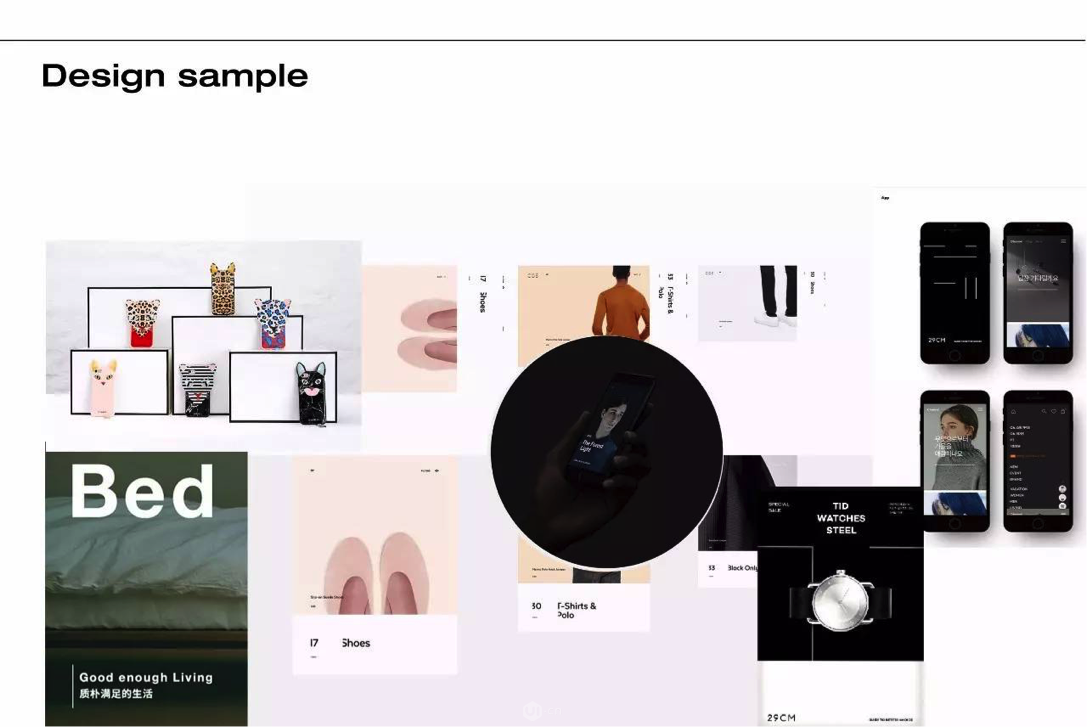Select the top-right phone with blue hair image
This screenshot has width=1087, height=727.
click(1038, 292)
